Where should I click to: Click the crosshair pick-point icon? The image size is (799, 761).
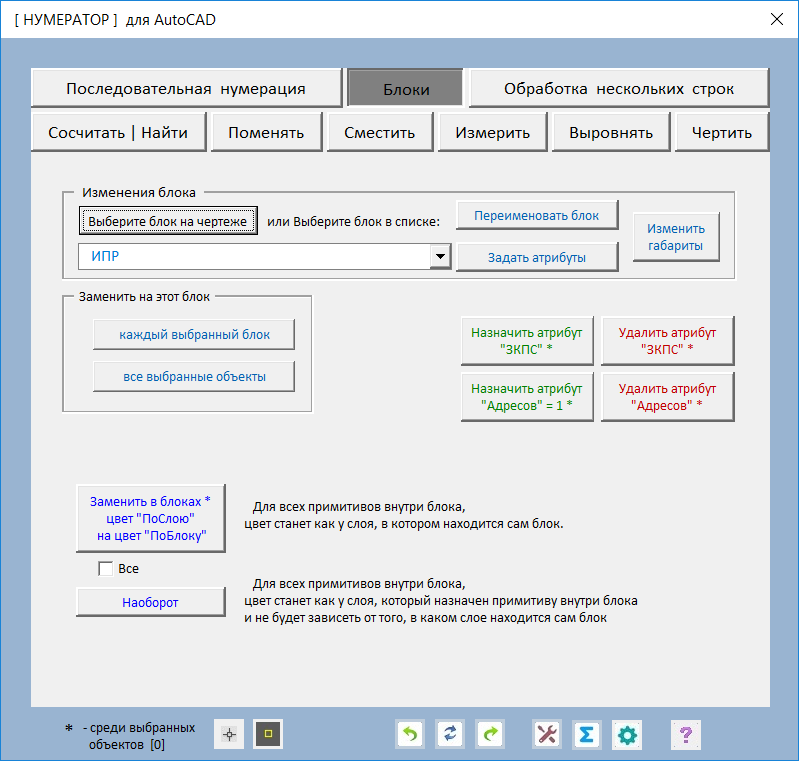click(x=229, y=734)
